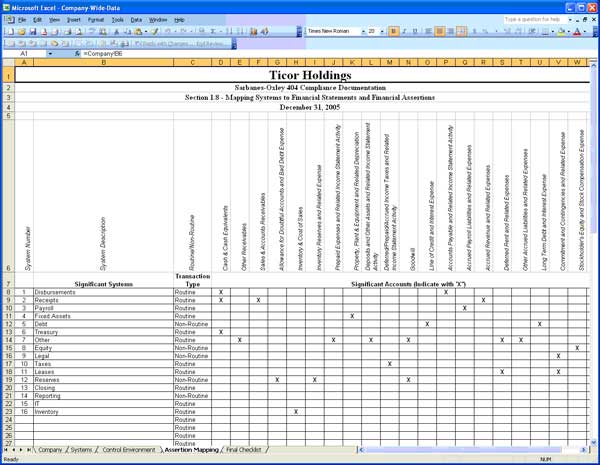Click the Paste clipboard icon
The image size is (600, 465).
click(x=138, y=31)
